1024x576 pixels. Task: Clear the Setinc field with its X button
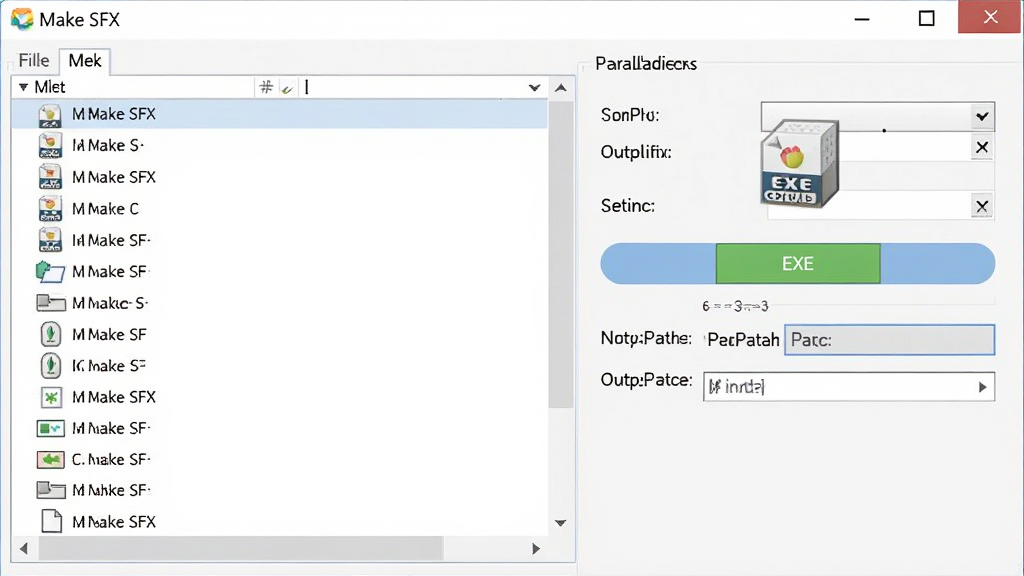[982, 207]
